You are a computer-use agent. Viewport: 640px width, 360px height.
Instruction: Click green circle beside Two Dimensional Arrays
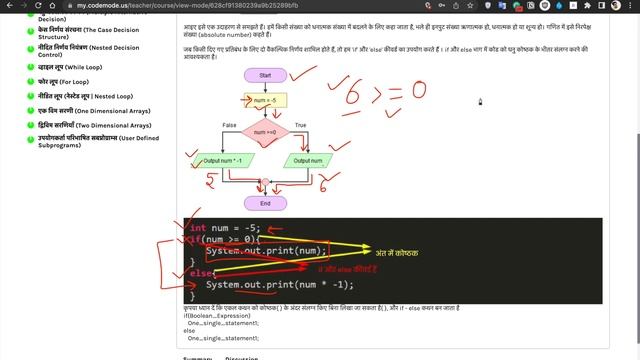click(x=31, y=125)
